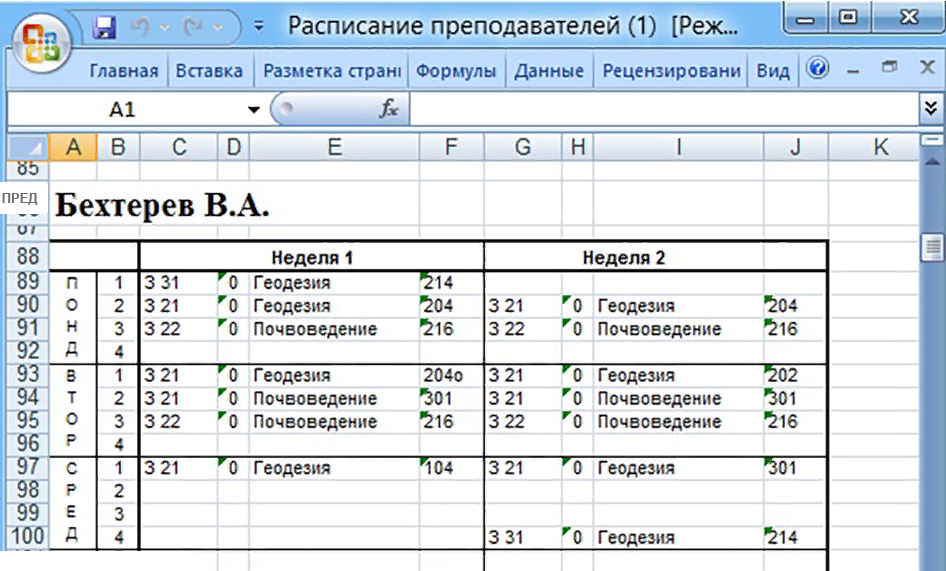Select the Данные ribbon tab

tap(548, 71)
